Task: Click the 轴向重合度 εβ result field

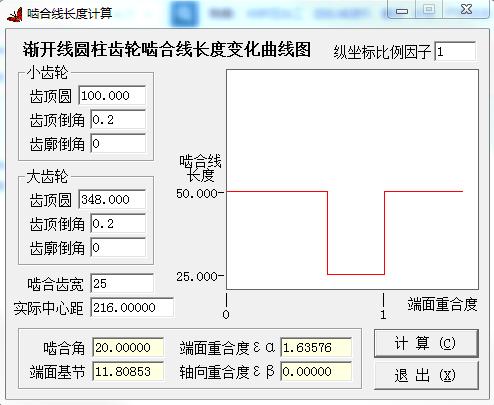Action: pos(316,371)
